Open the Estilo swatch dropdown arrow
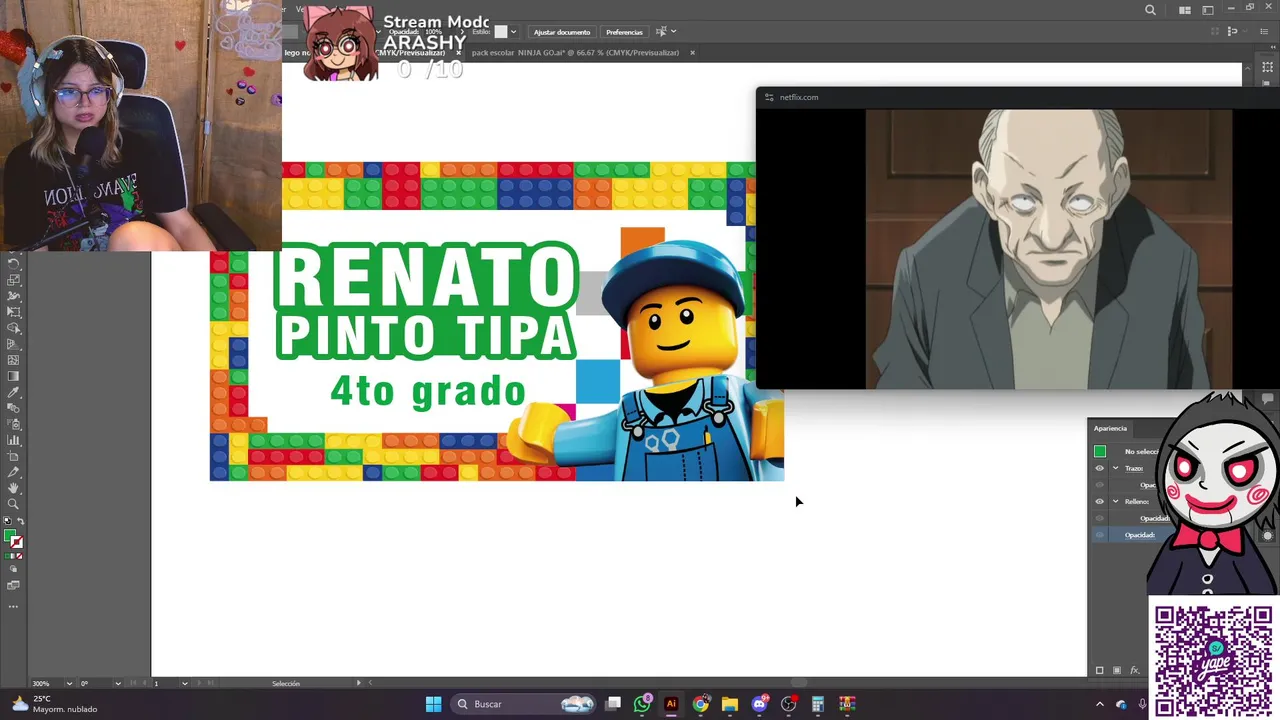Image resolution: width=1280 pixels, height=720 pixels. coord(514,31)
